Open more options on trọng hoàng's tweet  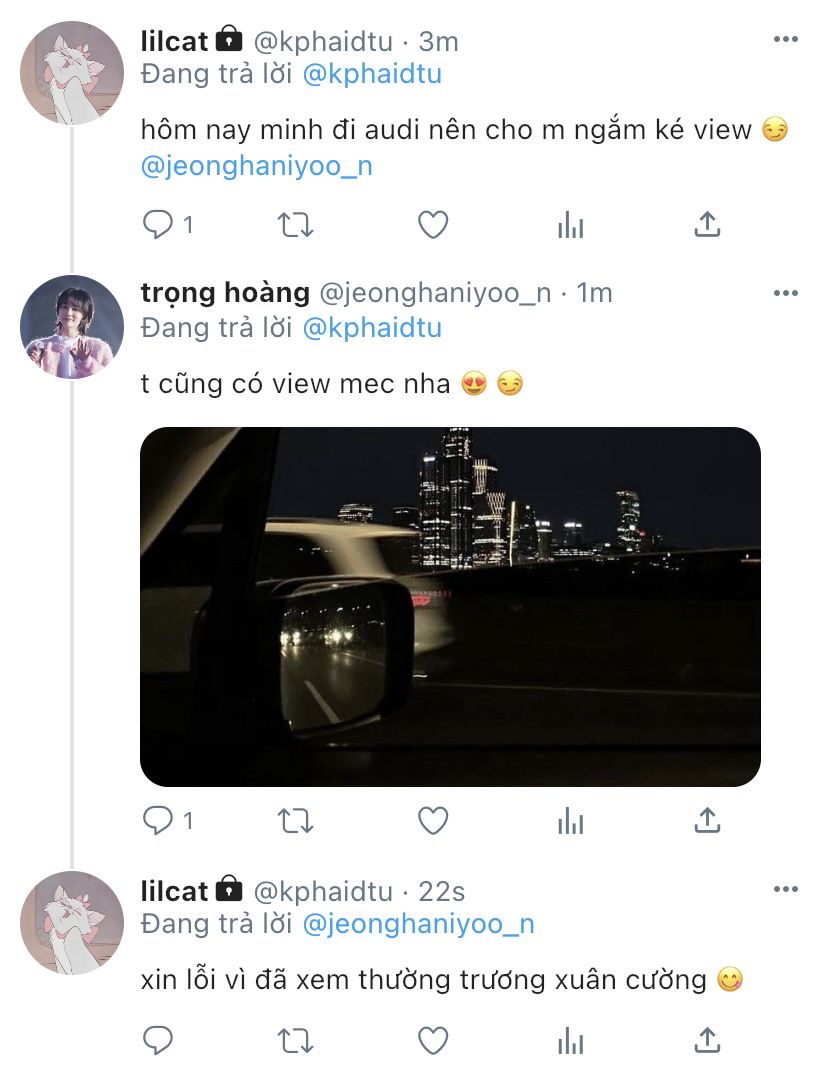click(x=785, y=294)
